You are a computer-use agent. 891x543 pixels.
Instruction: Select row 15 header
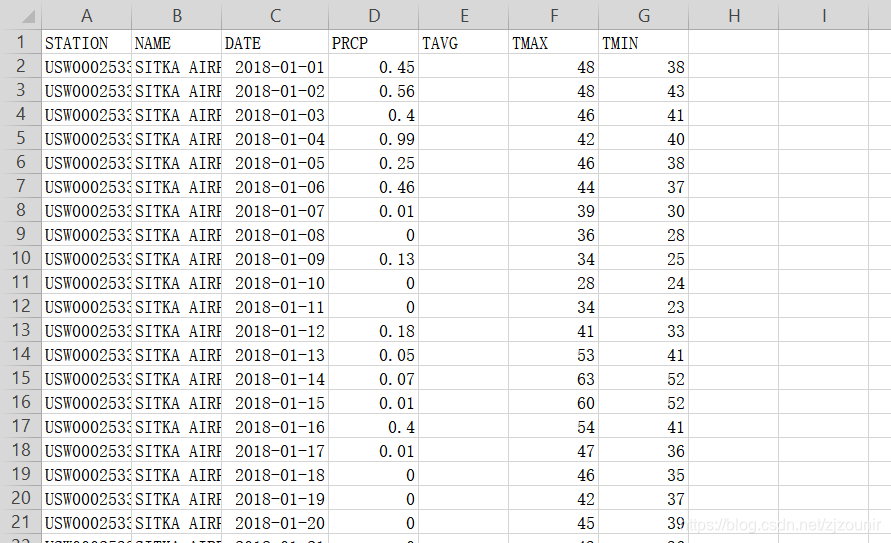click(x=21, y=378)
